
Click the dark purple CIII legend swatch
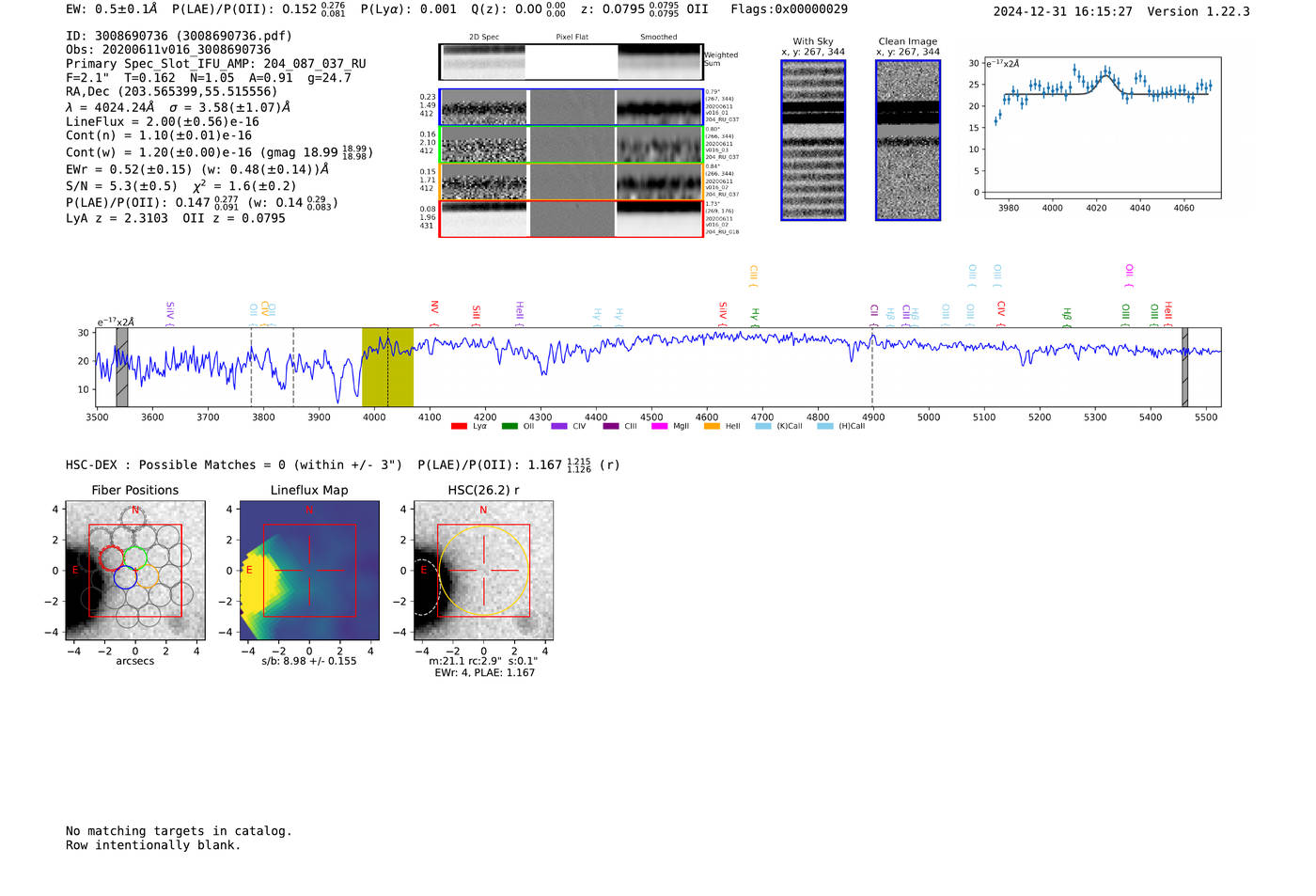611,426
